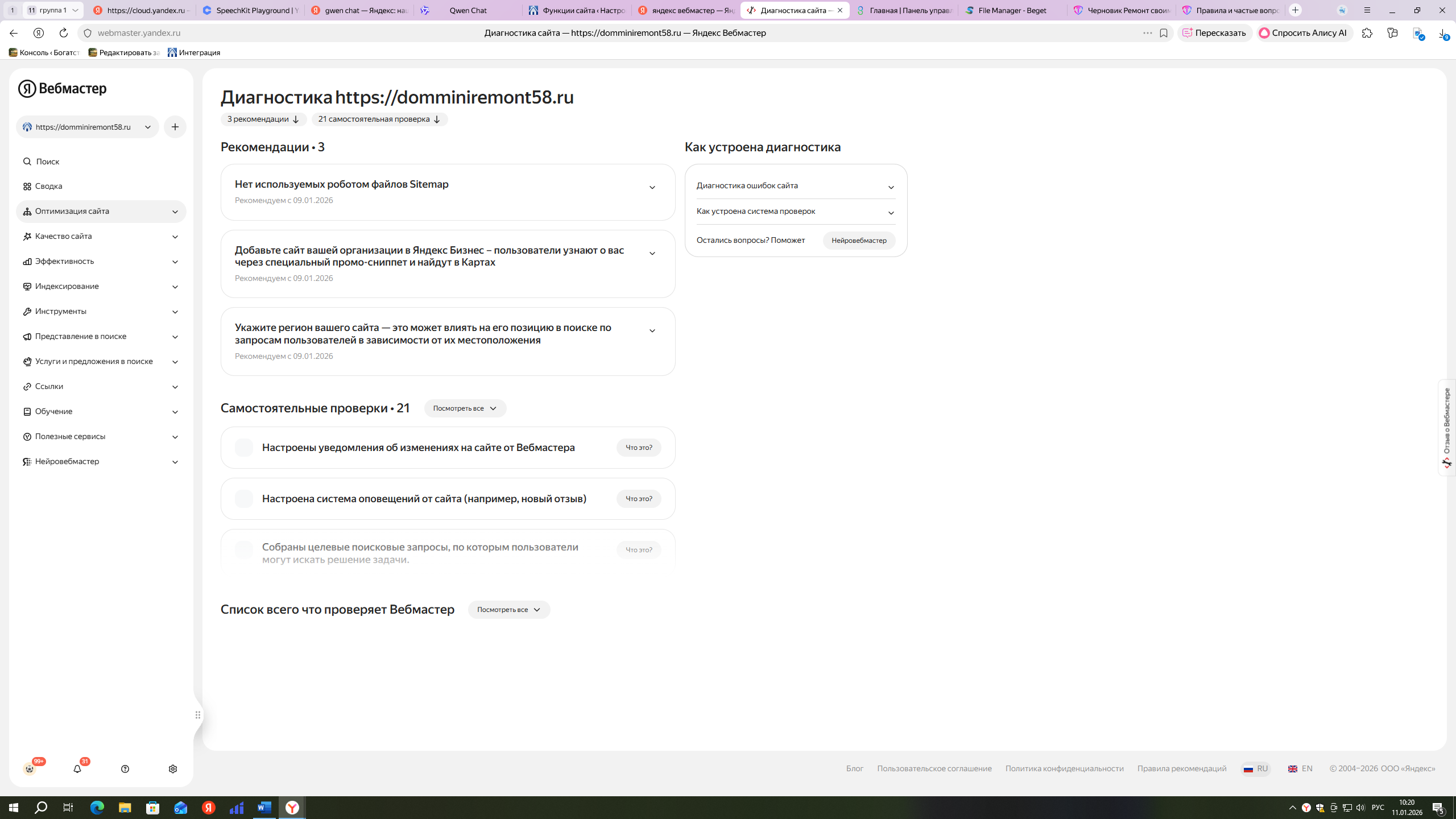Image resolution: width=1456 pixels, height=819 pixels.
Task: Open the settings gear in sidebar footer
Action: [x=173, y=769]
